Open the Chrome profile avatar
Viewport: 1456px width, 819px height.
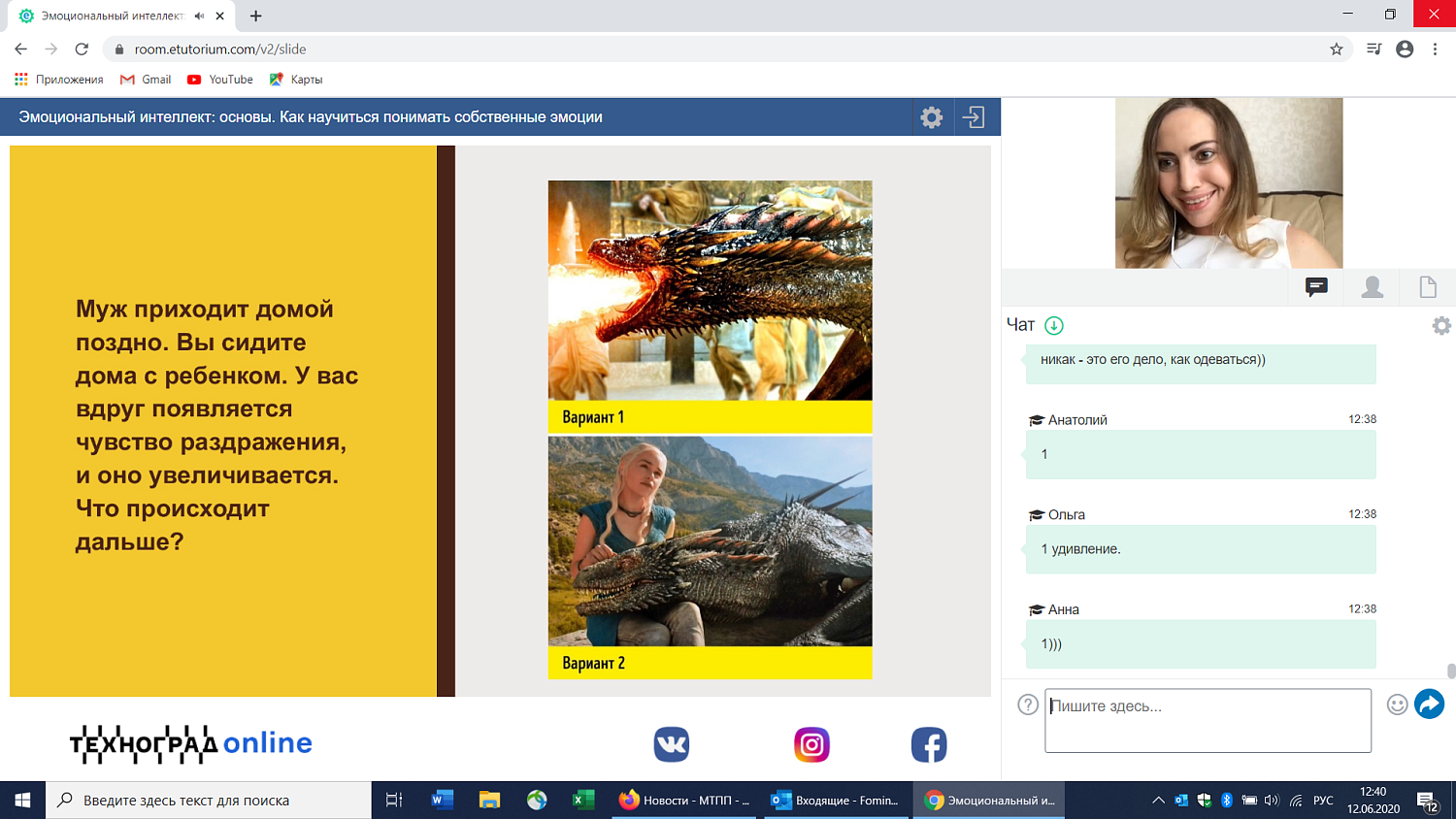pos(1405,49)
